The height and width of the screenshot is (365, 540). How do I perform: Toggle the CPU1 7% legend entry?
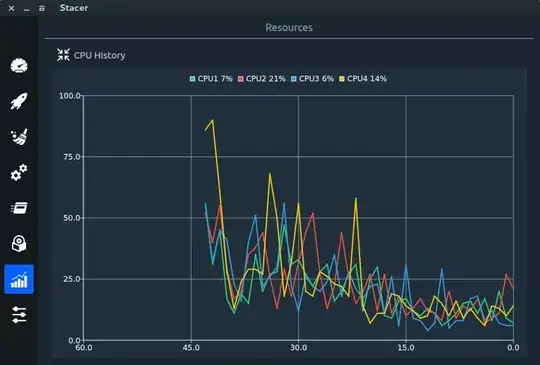211,79
